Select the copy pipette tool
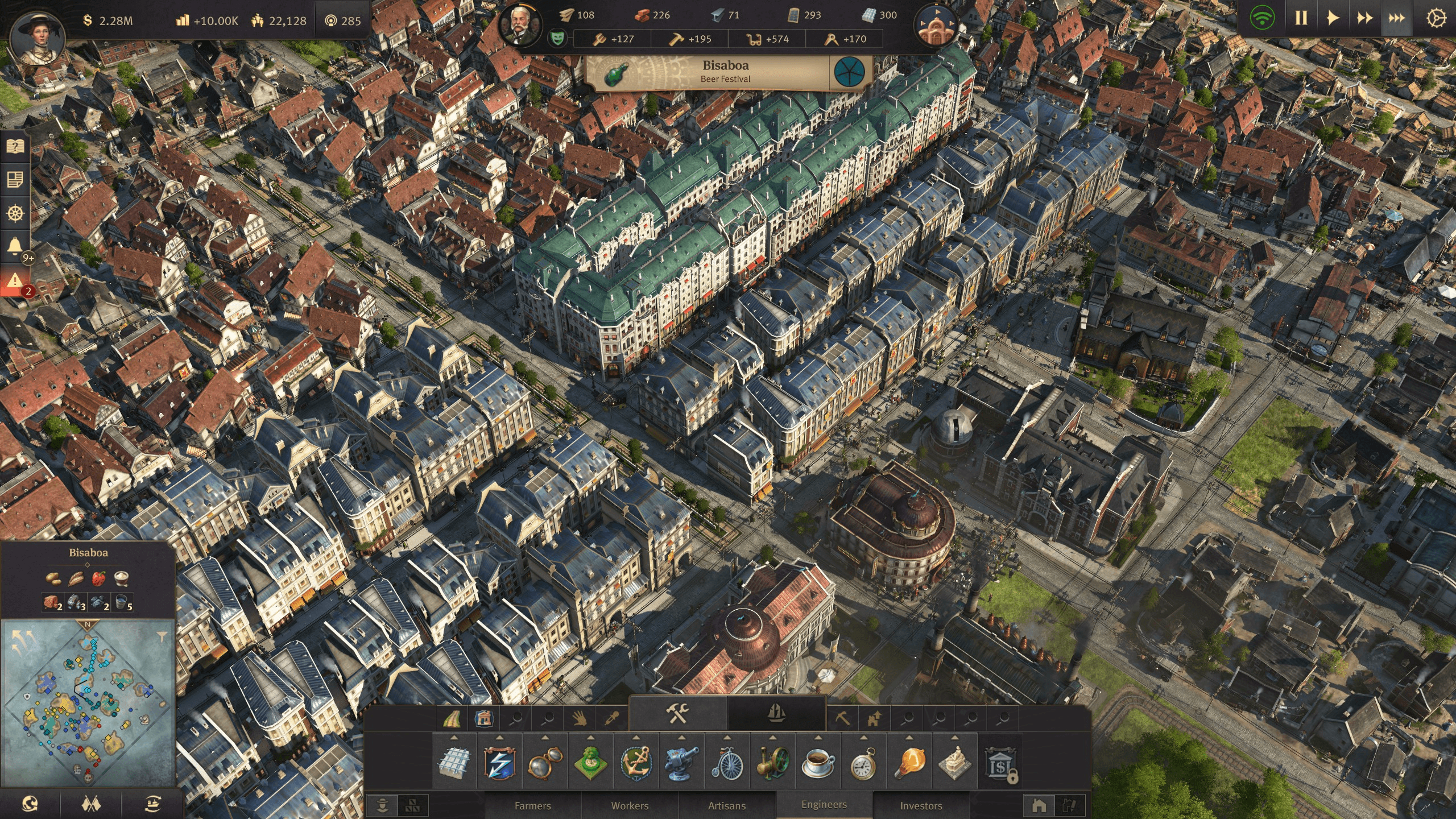The width and height of the screenshot is (1456, 819). 611,719
